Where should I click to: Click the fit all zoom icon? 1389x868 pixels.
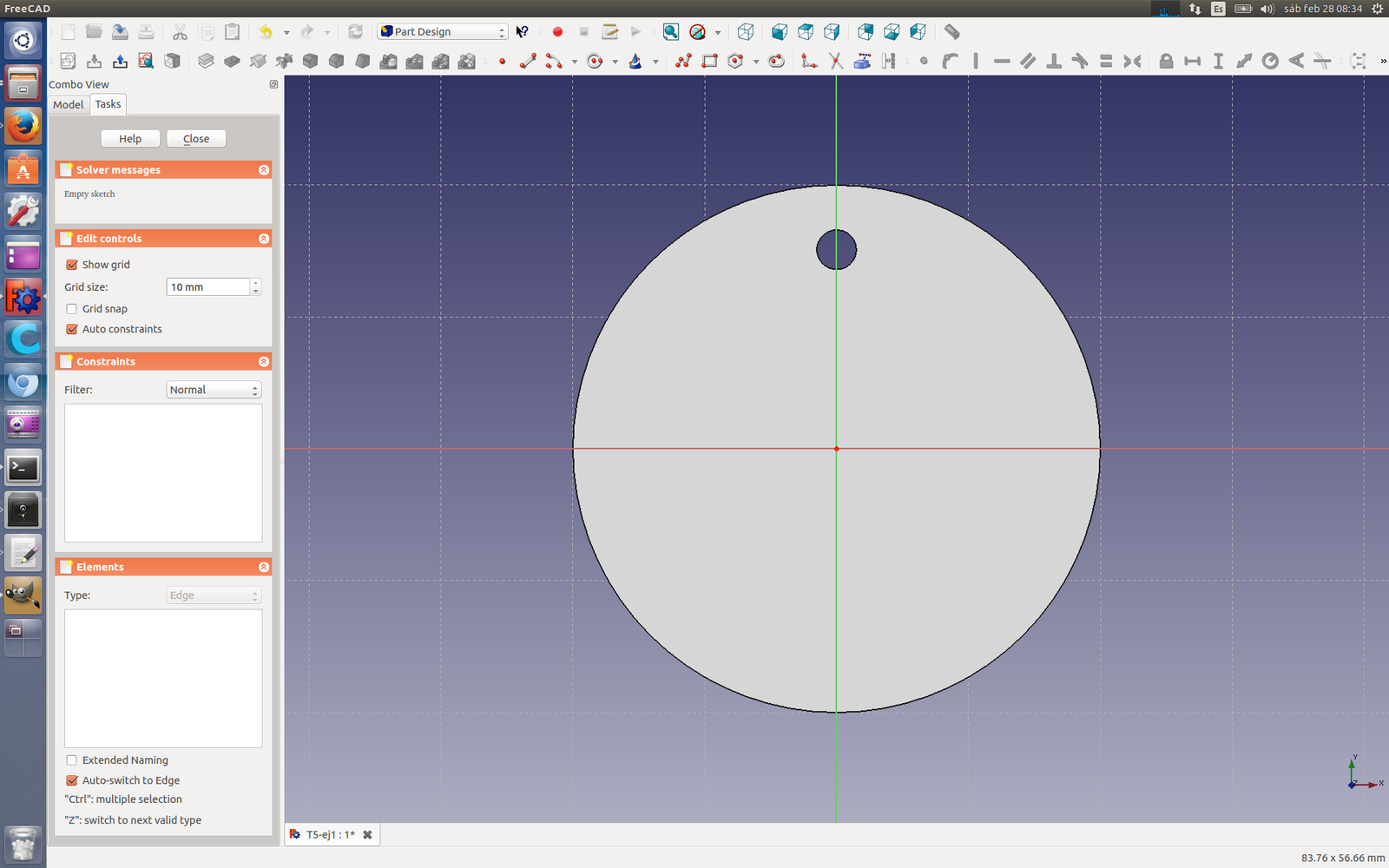tap(670, 32)
